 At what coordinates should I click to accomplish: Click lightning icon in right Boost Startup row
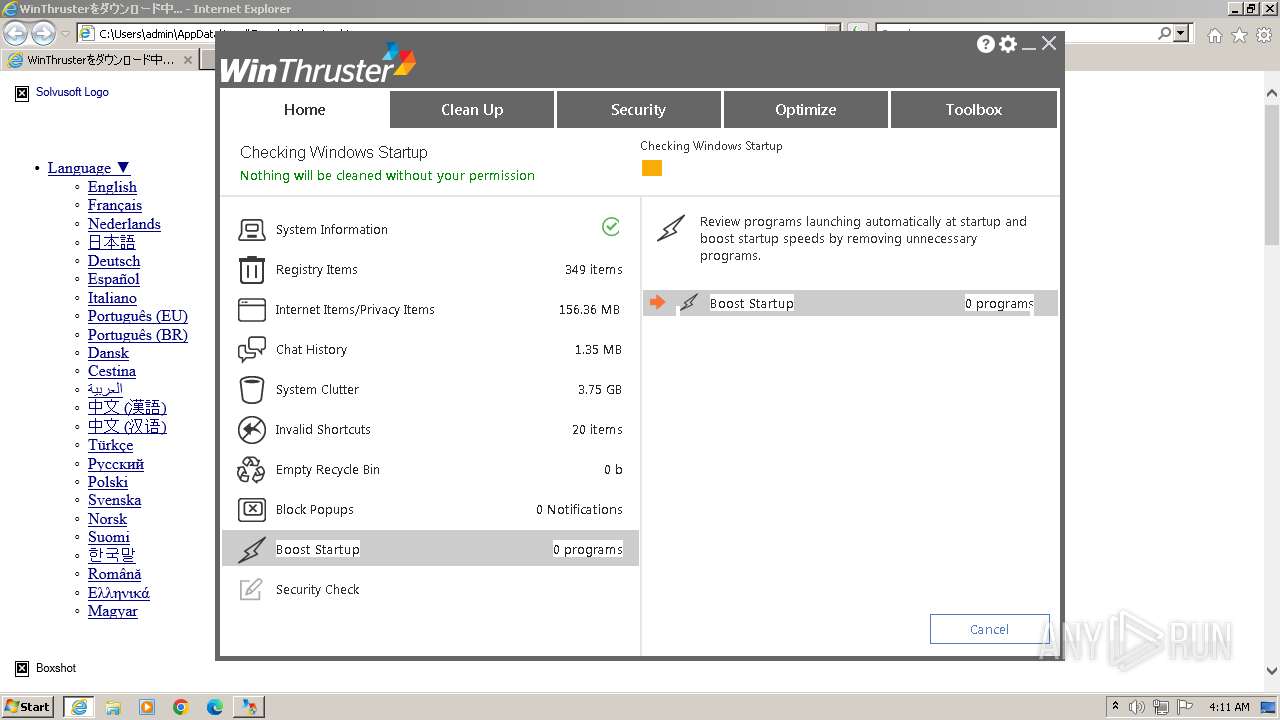(689, 303)
